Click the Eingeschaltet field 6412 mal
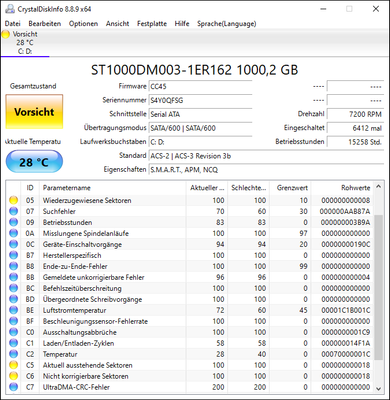The width and height of the screenshot is (390, 400). tap(355, 128)
